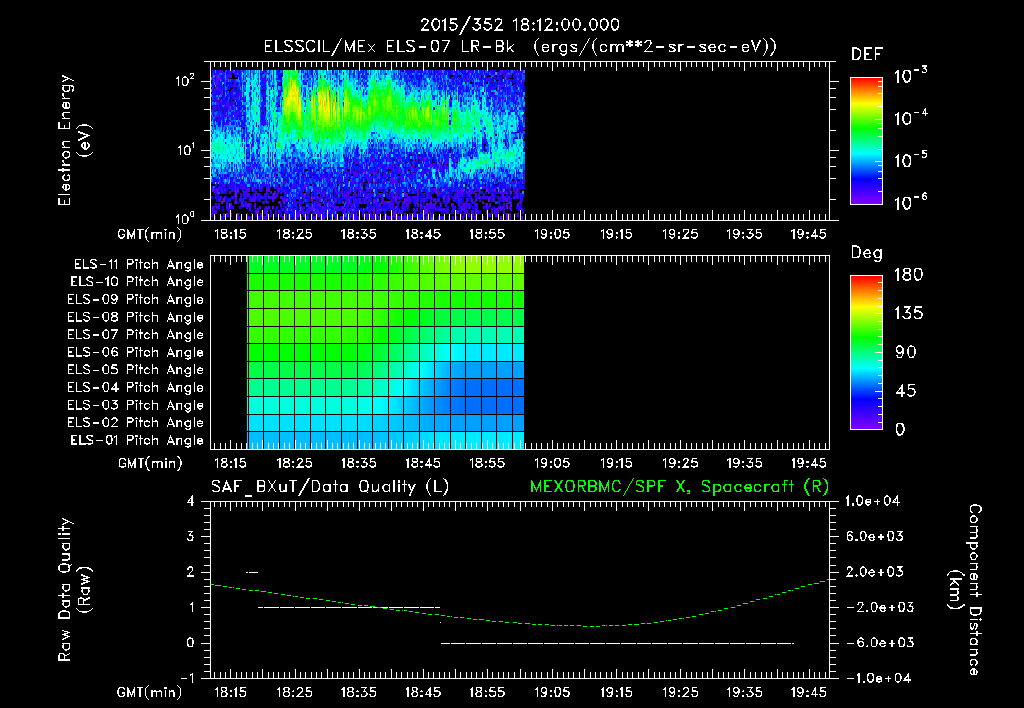Click the 18:45 time label under the data quality plot
Screen dimensions: 1024x708
423,692
